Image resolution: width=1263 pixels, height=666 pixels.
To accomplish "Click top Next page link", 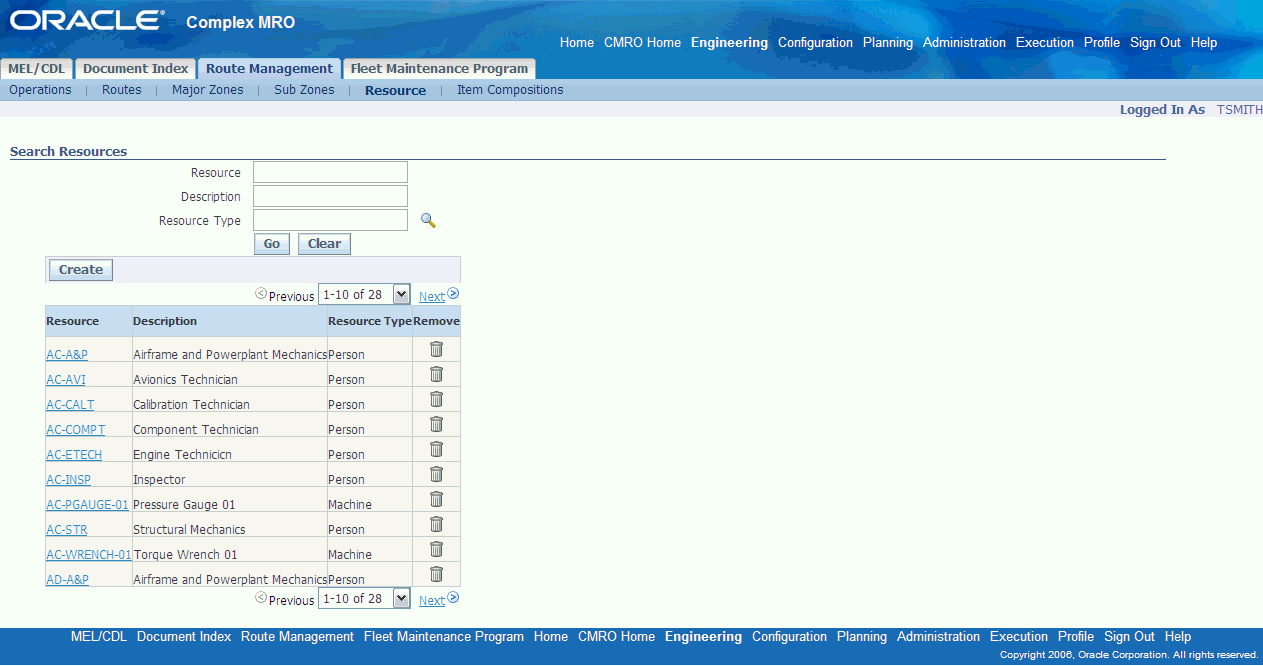I will click(432, 297).
